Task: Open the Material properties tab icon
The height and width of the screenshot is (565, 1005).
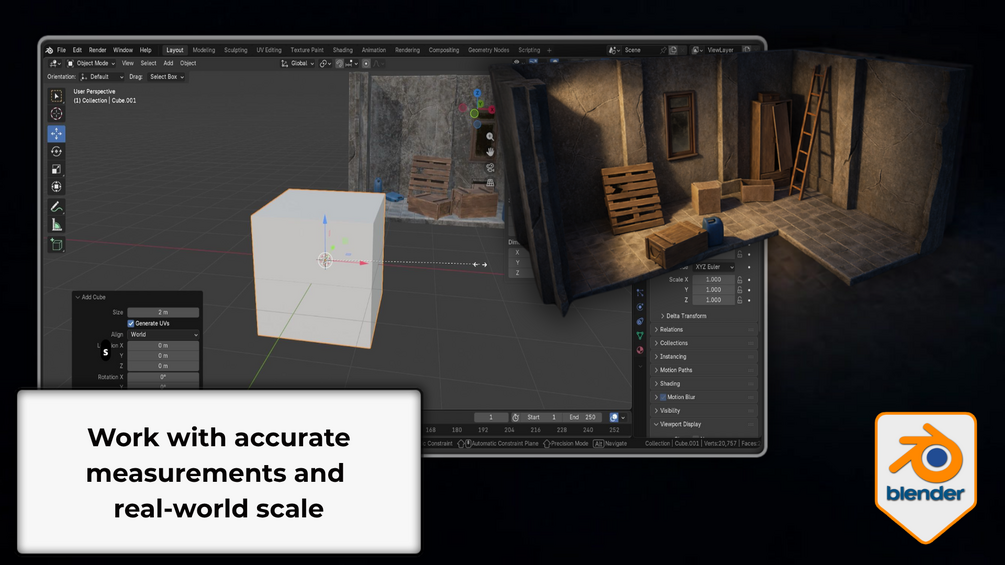Action: [x=640, y=350]
